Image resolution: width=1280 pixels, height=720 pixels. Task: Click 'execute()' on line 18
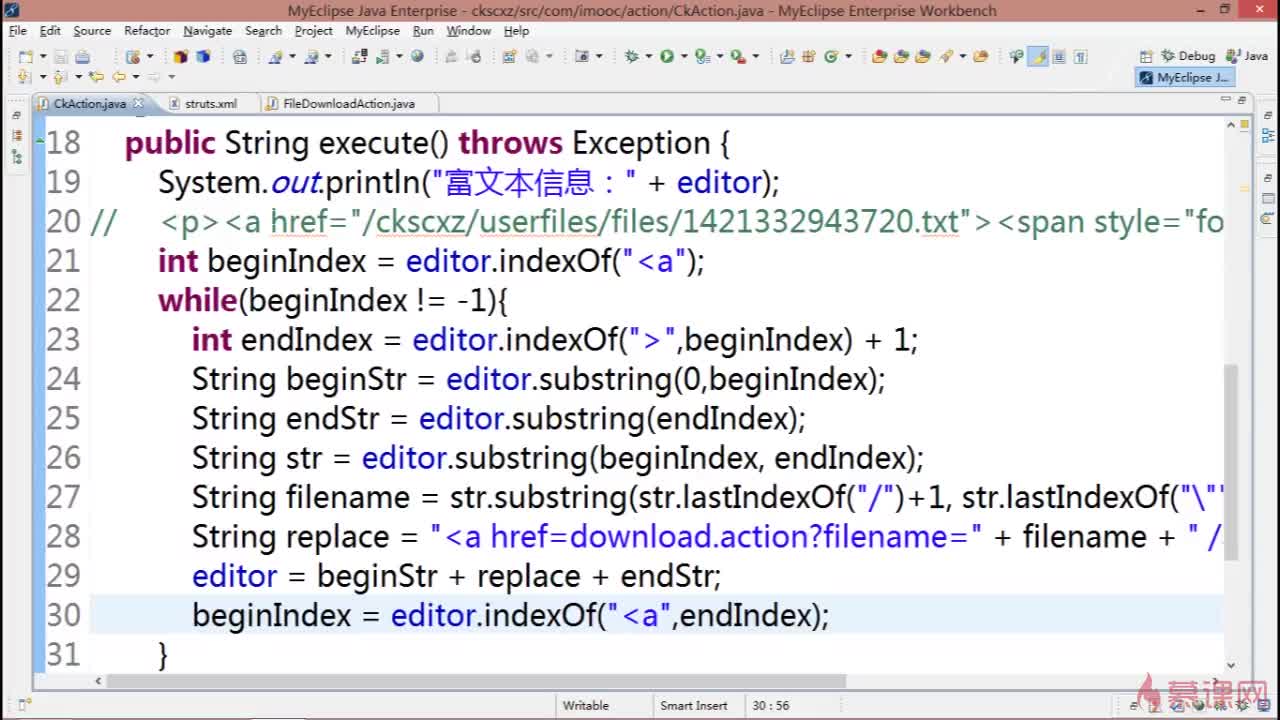pos(384,143)
